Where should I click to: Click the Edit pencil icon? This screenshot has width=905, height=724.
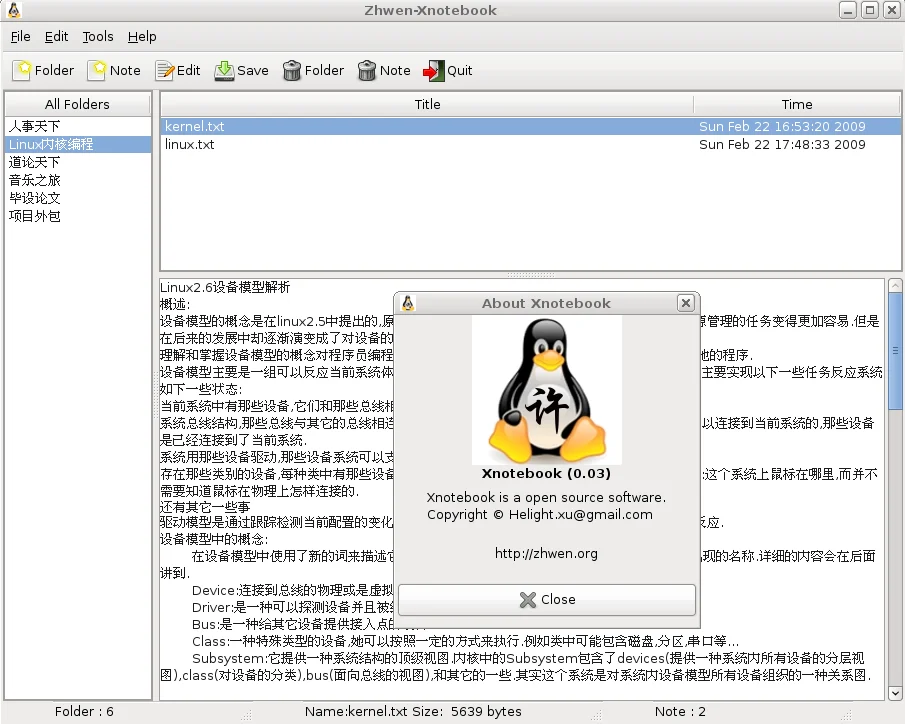[164, 70]
